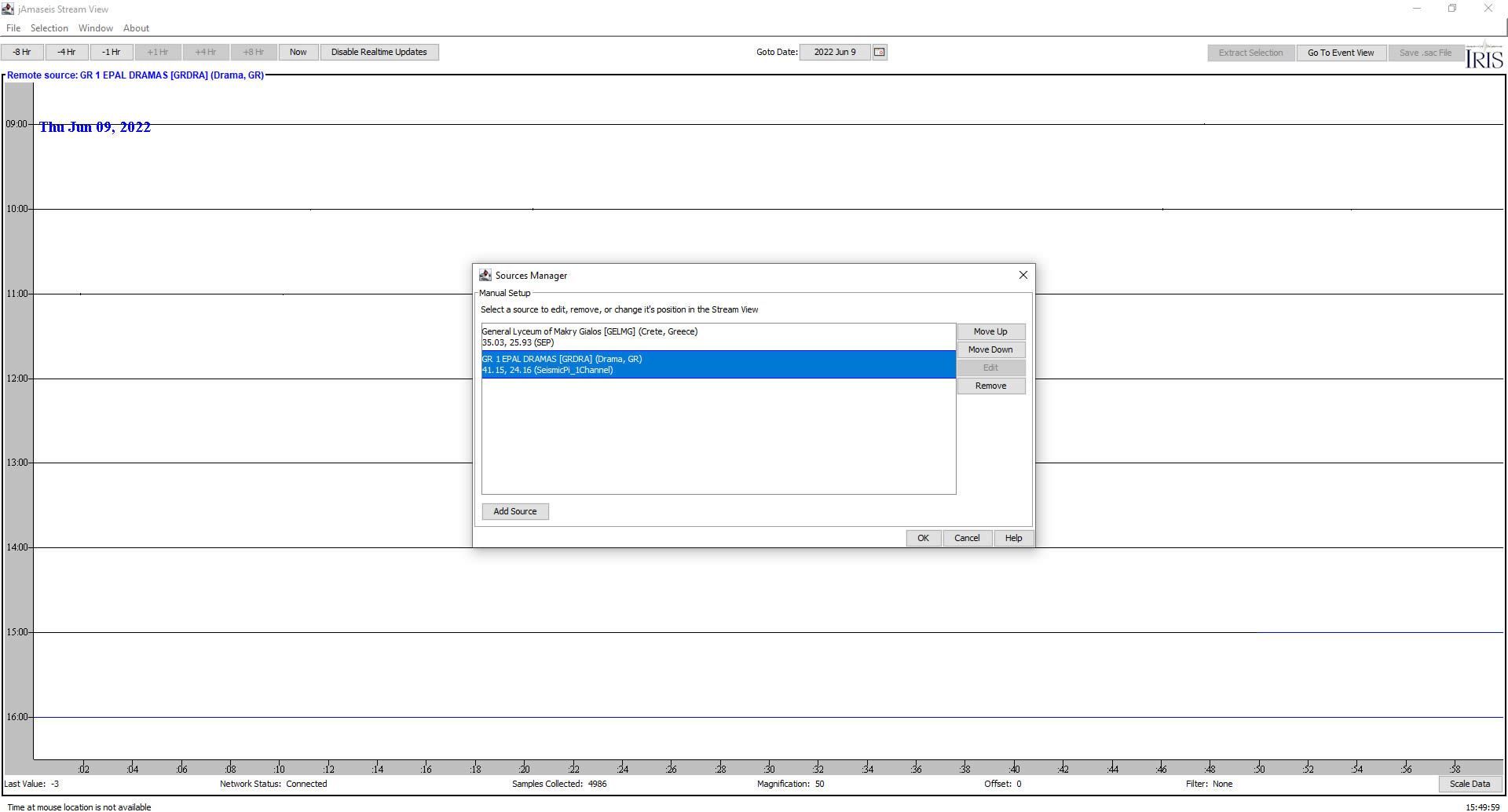
Task: Disable Realtime Updates
Action: pyautogui.click(x=379, y=53)
